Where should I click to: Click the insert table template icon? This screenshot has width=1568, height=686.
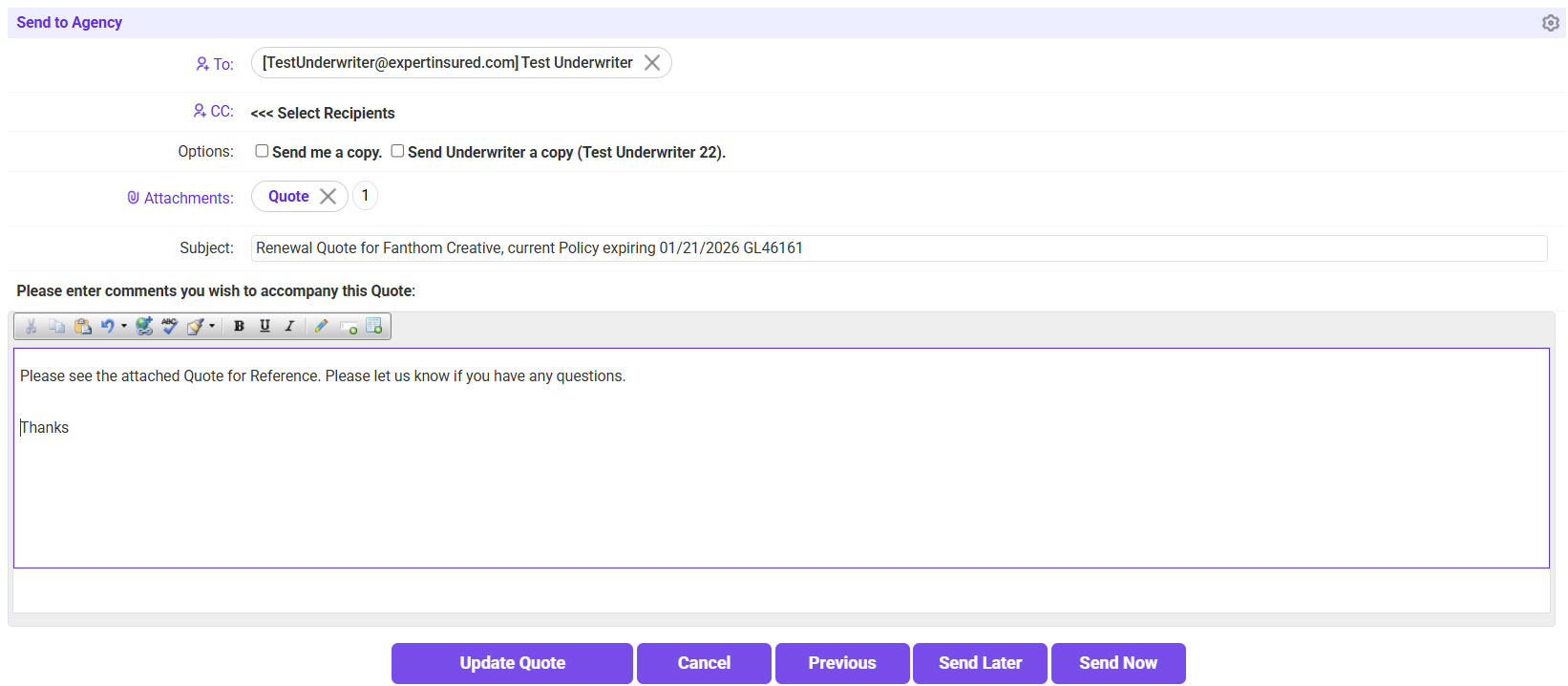click(x=374, y=327)
